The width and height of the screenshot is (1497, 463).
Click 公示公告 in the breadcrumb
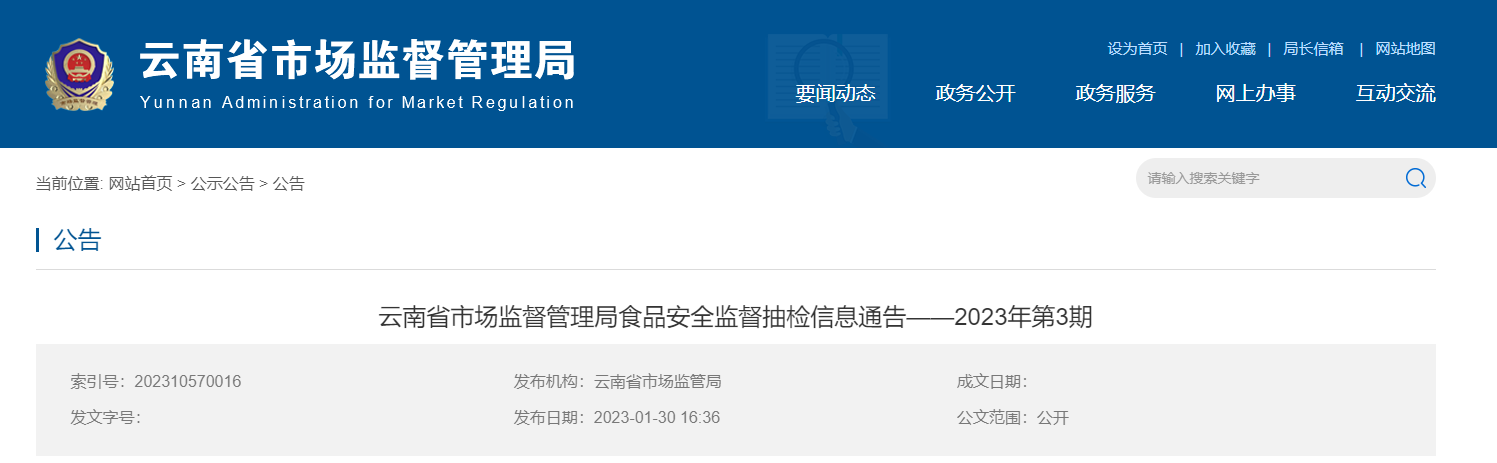(x=223, y=183)
